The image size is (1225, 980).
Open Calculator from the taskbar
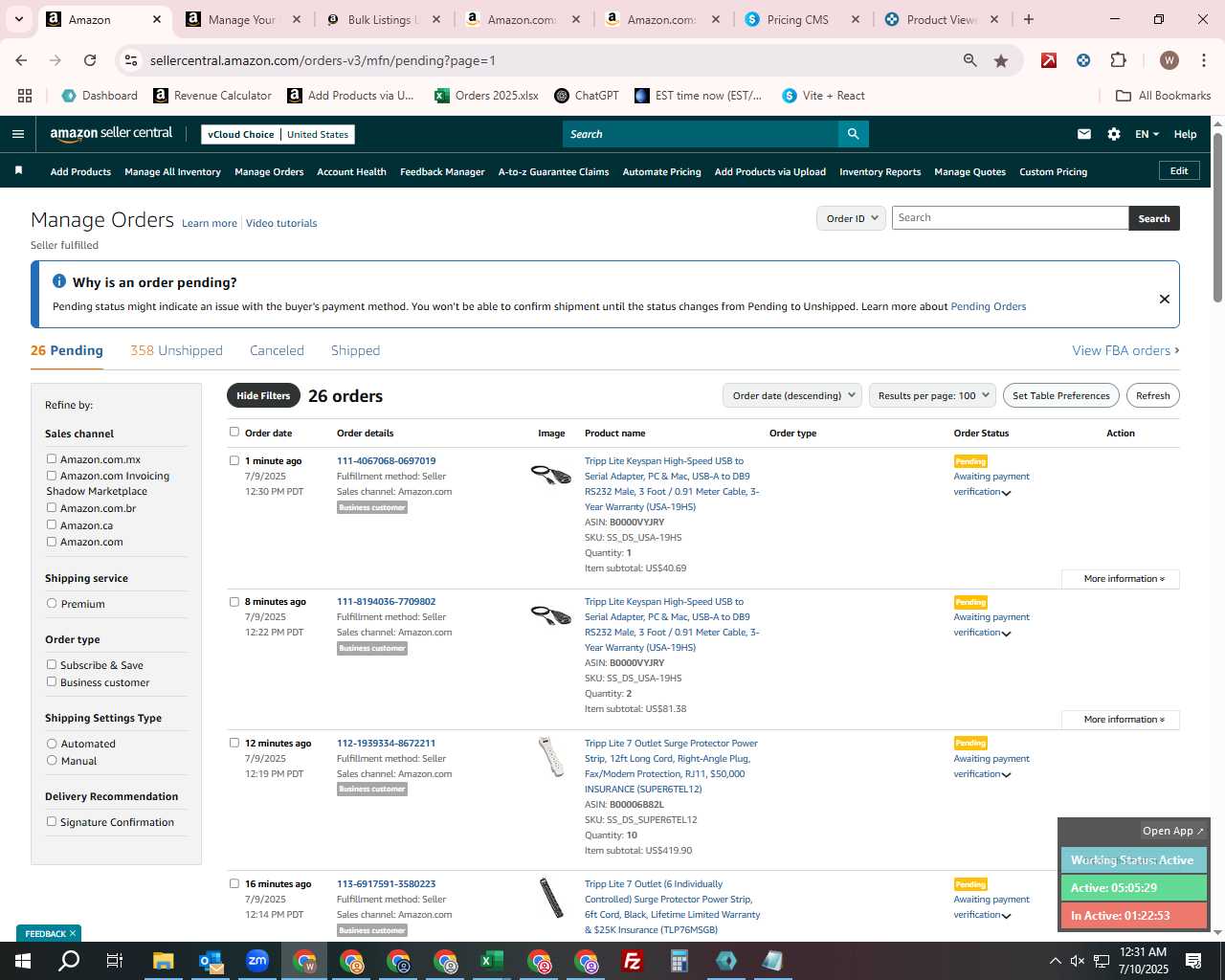click(679, 961)
